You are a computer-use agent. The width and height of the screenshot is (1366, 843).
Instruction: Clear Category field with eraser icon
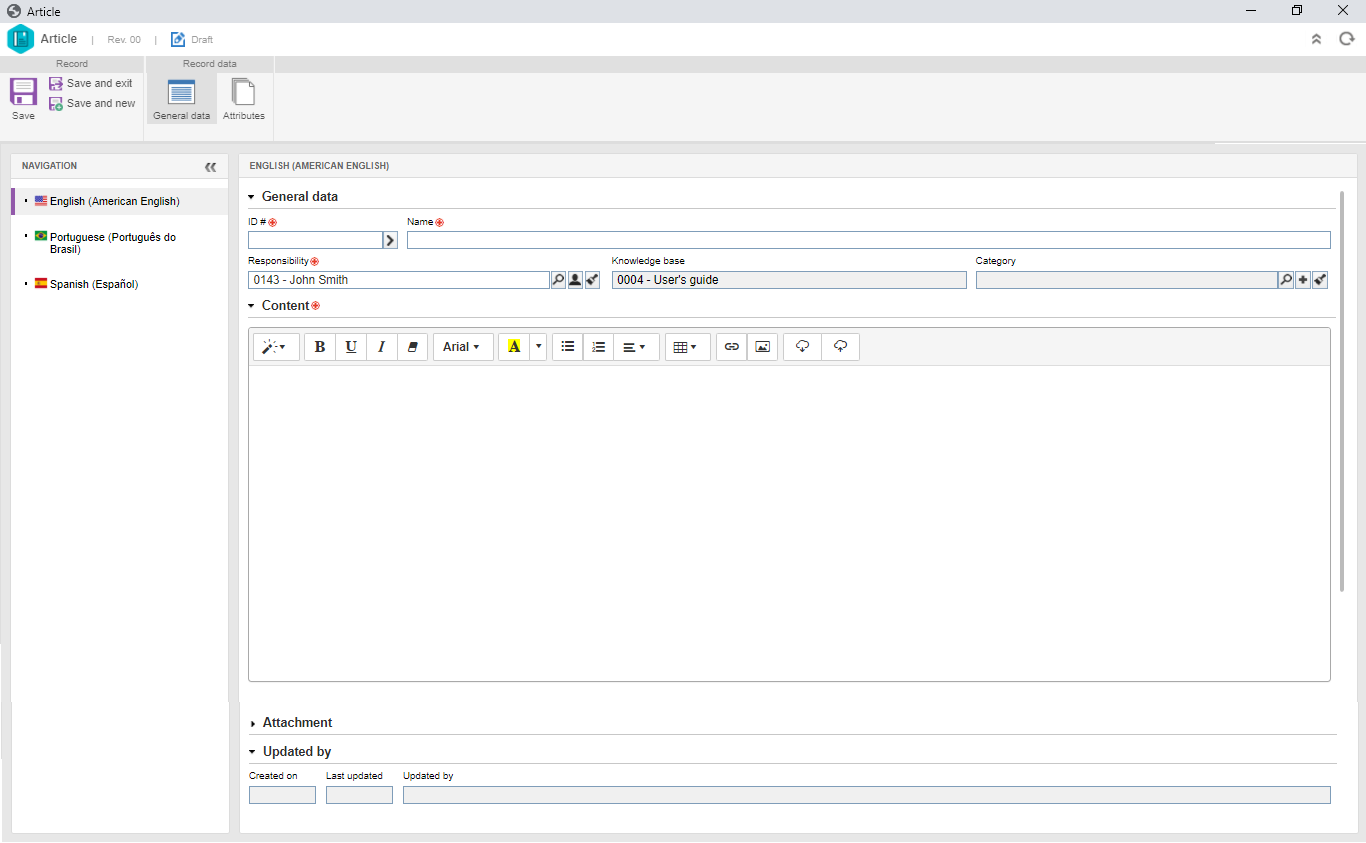pos(1320,280)
